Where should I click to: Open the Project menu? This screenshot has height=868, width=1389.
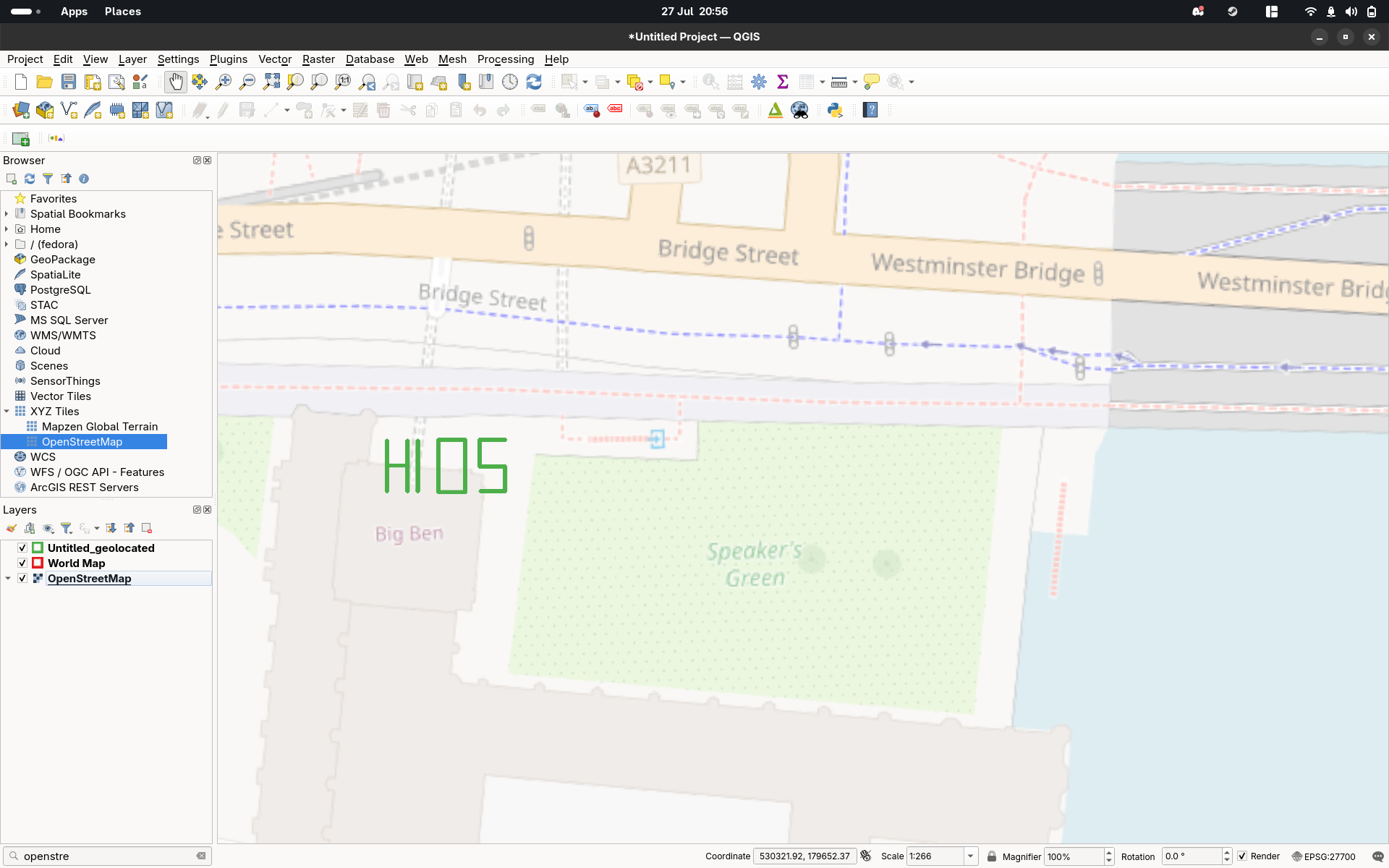point(25,59)
